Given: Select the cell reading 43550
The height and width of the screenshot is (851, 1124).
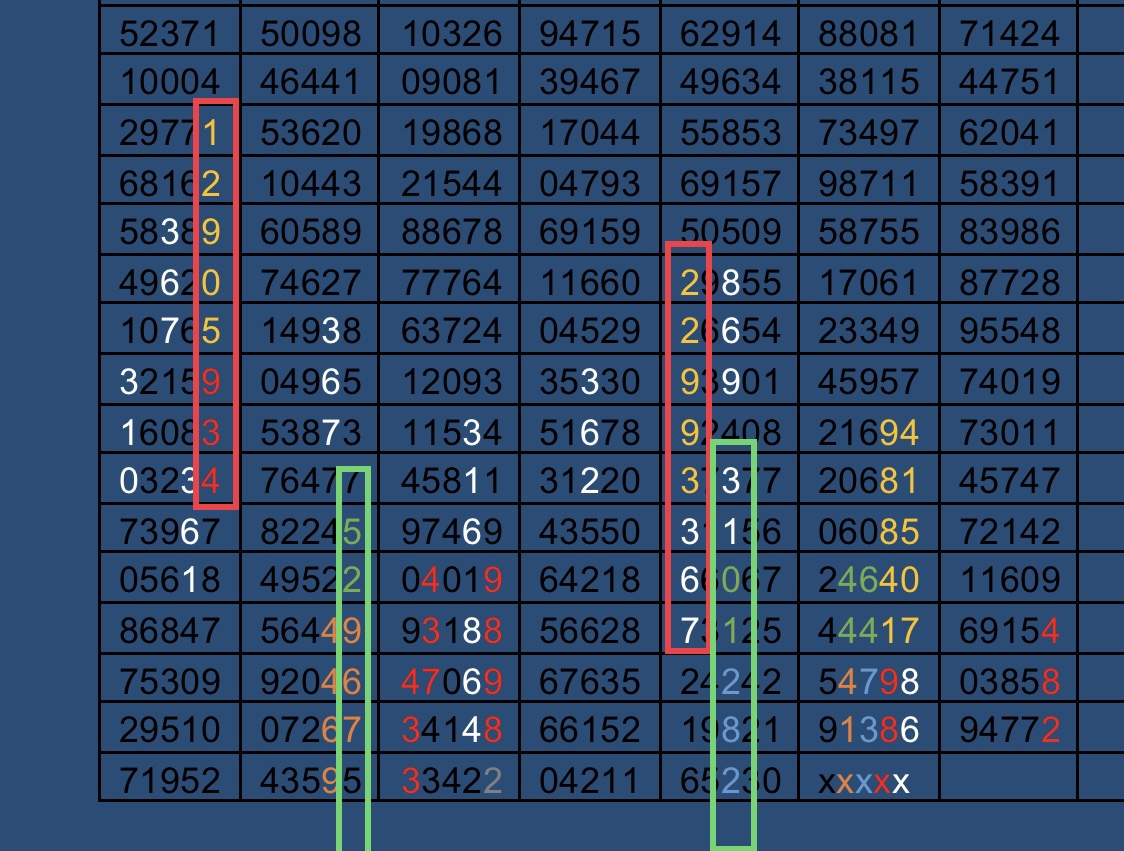Looking at the screenshot, I should click(590, 530).
